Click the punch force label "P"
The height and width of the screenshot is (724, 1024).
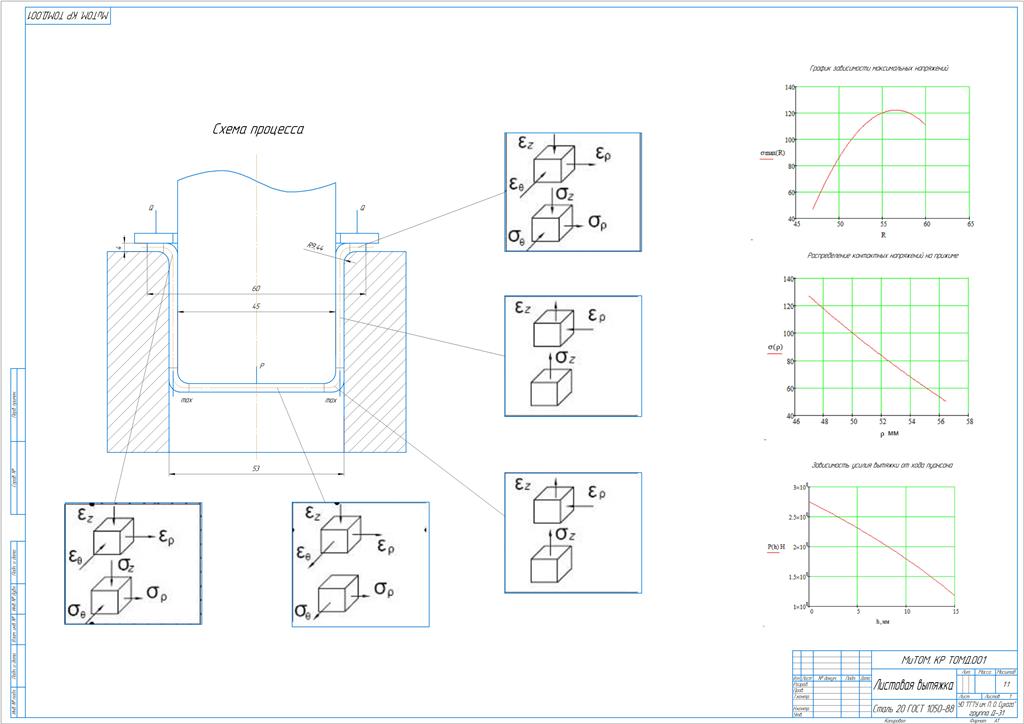click(261, 366)
